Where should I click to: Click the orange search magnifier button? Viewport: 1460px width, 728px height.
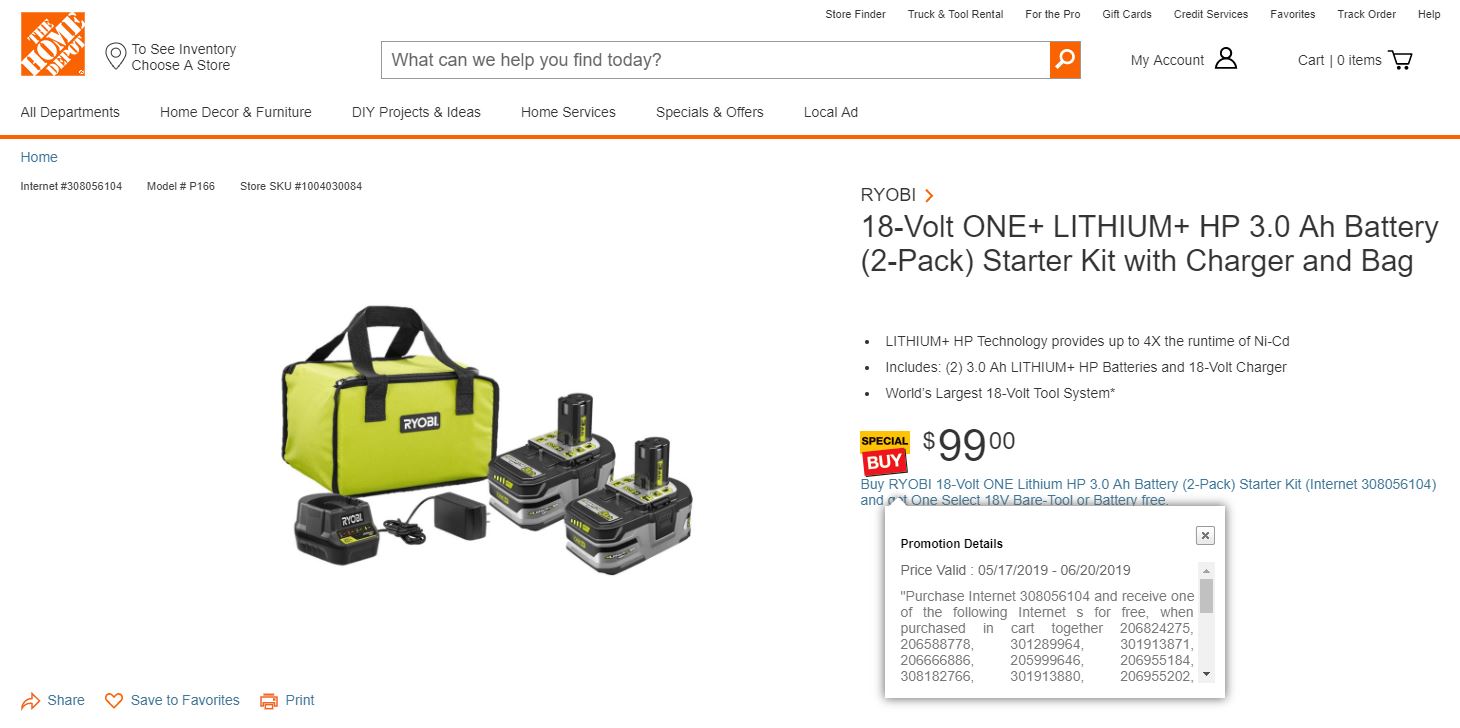[x=1065, y=60]
